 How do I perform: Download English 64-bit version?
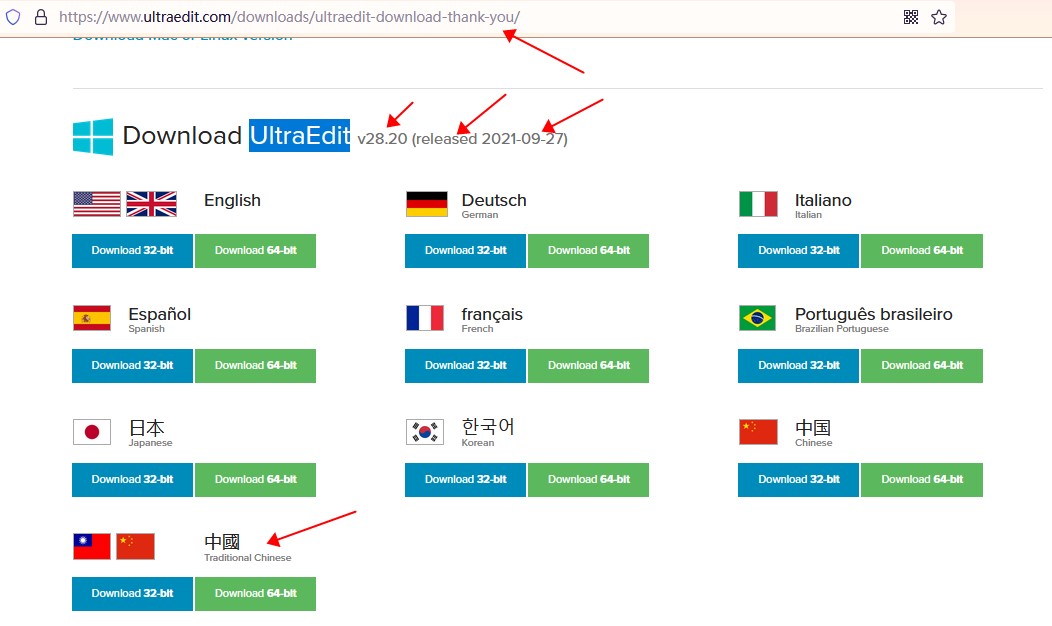pos(256,251)
